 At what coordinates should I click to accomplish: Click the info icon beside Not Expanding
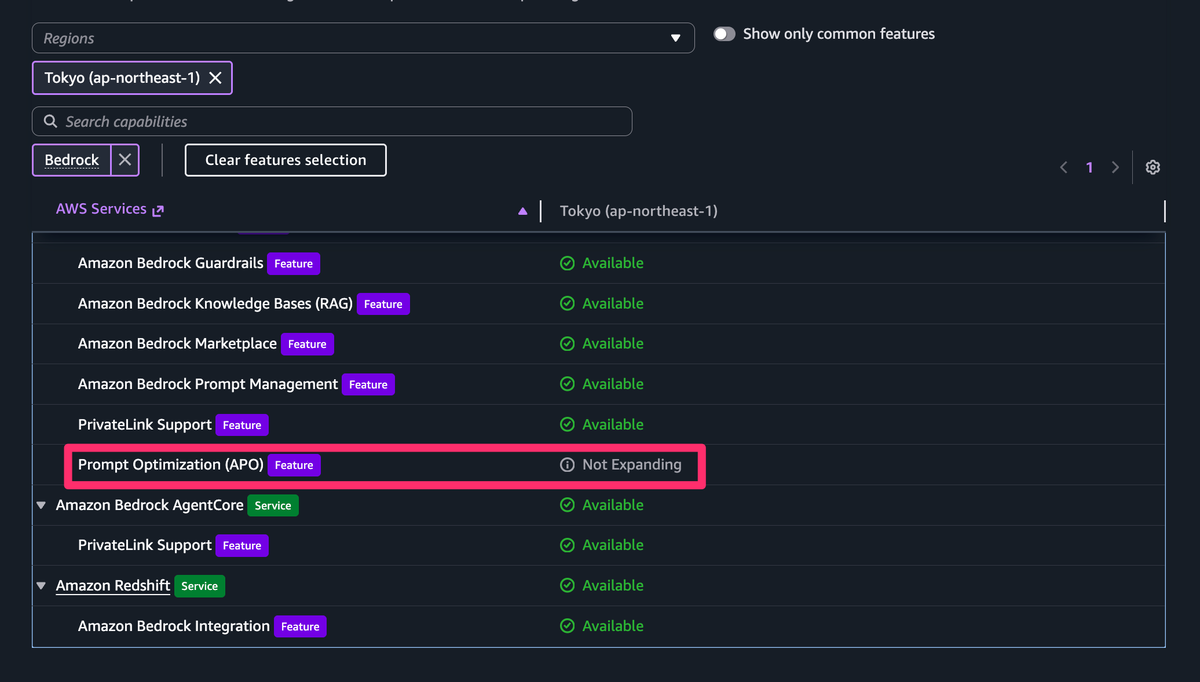[567, 465]
